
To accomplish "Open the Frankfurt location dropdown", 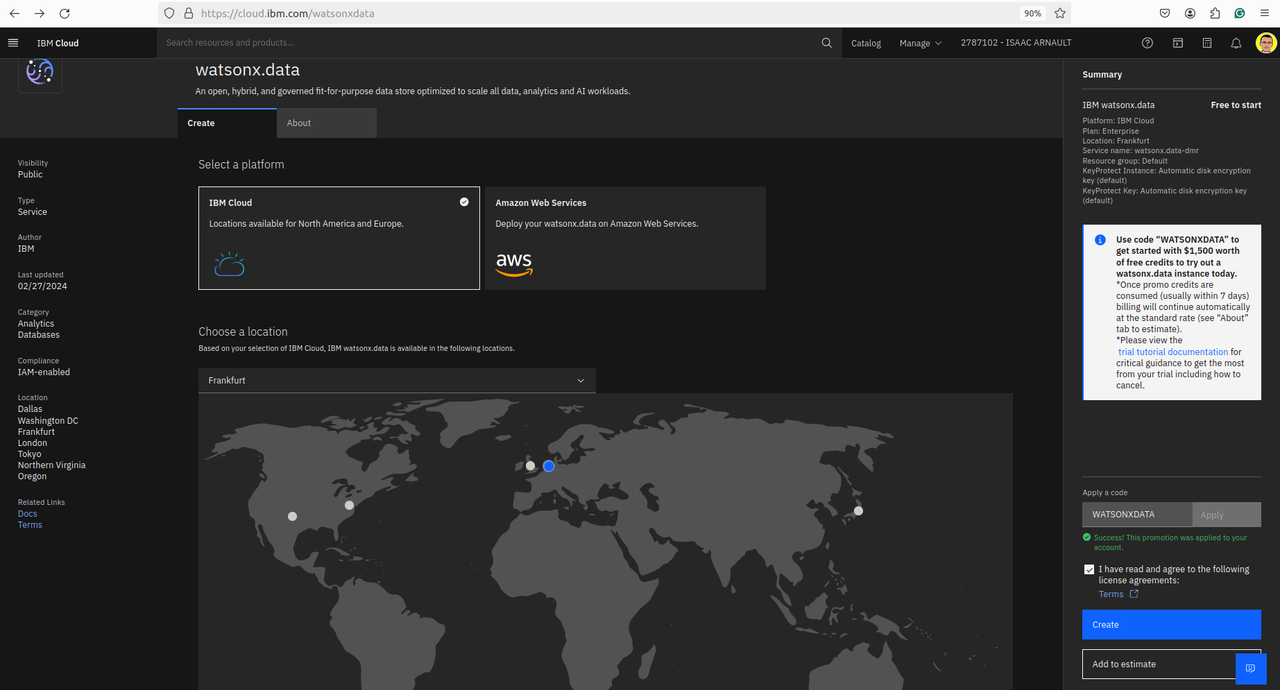I will click(x=397, y=380).
